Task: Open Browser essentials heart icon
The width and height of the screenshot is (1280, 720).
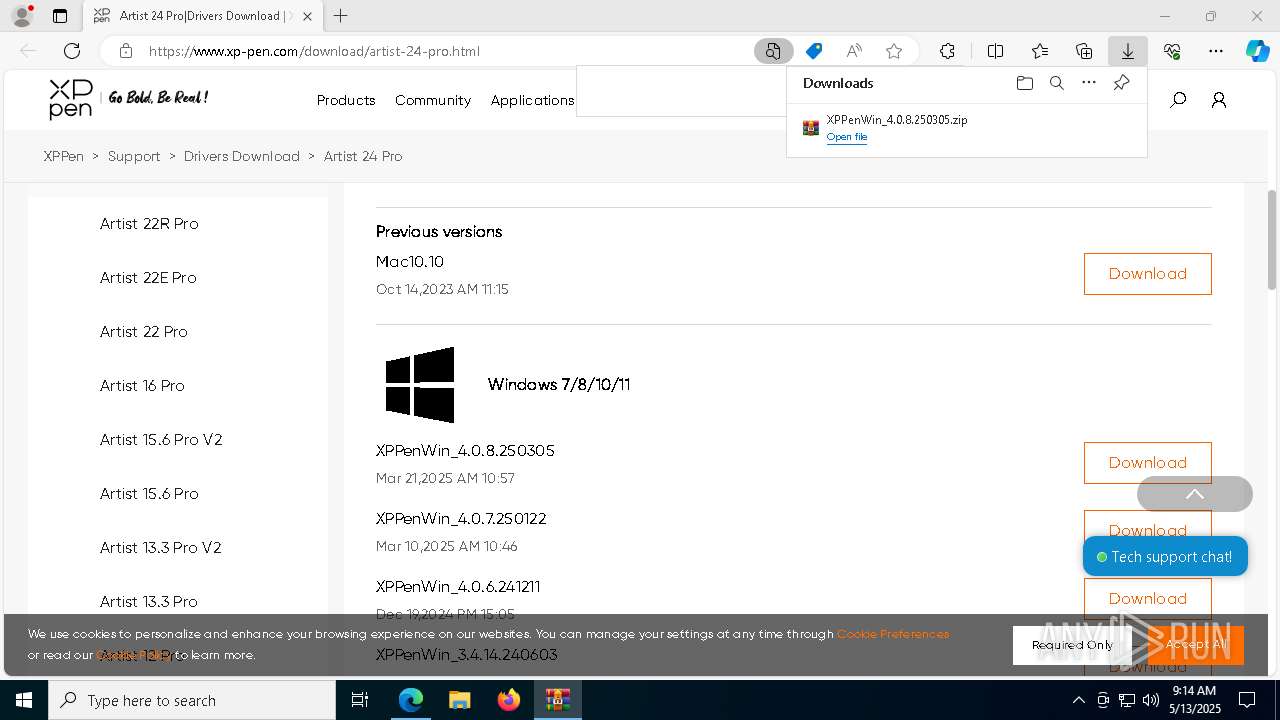Action: click(x=1172, y=51)
